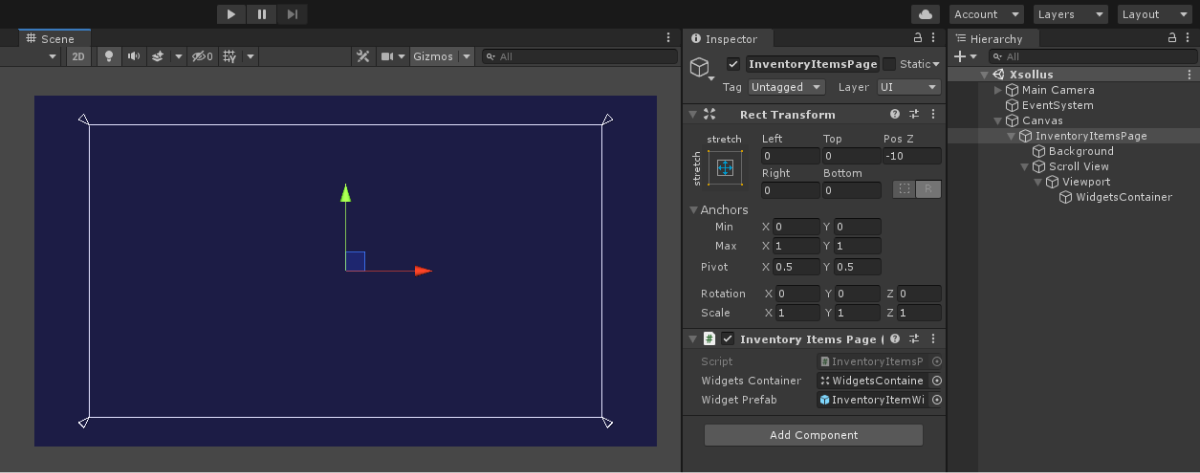Toggle 2D view mode in Scene
Screen dimensions: 1200x473
(78, 57)
